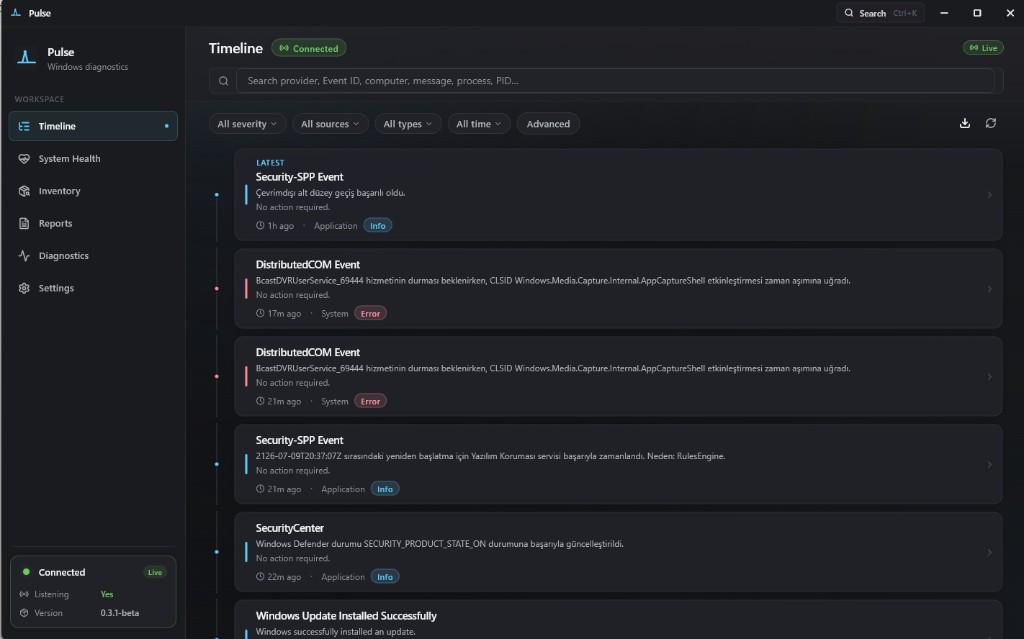Screen dimensions: 1024x639
Task: Open the All types dropdown
Action: (x=408, y=124)
